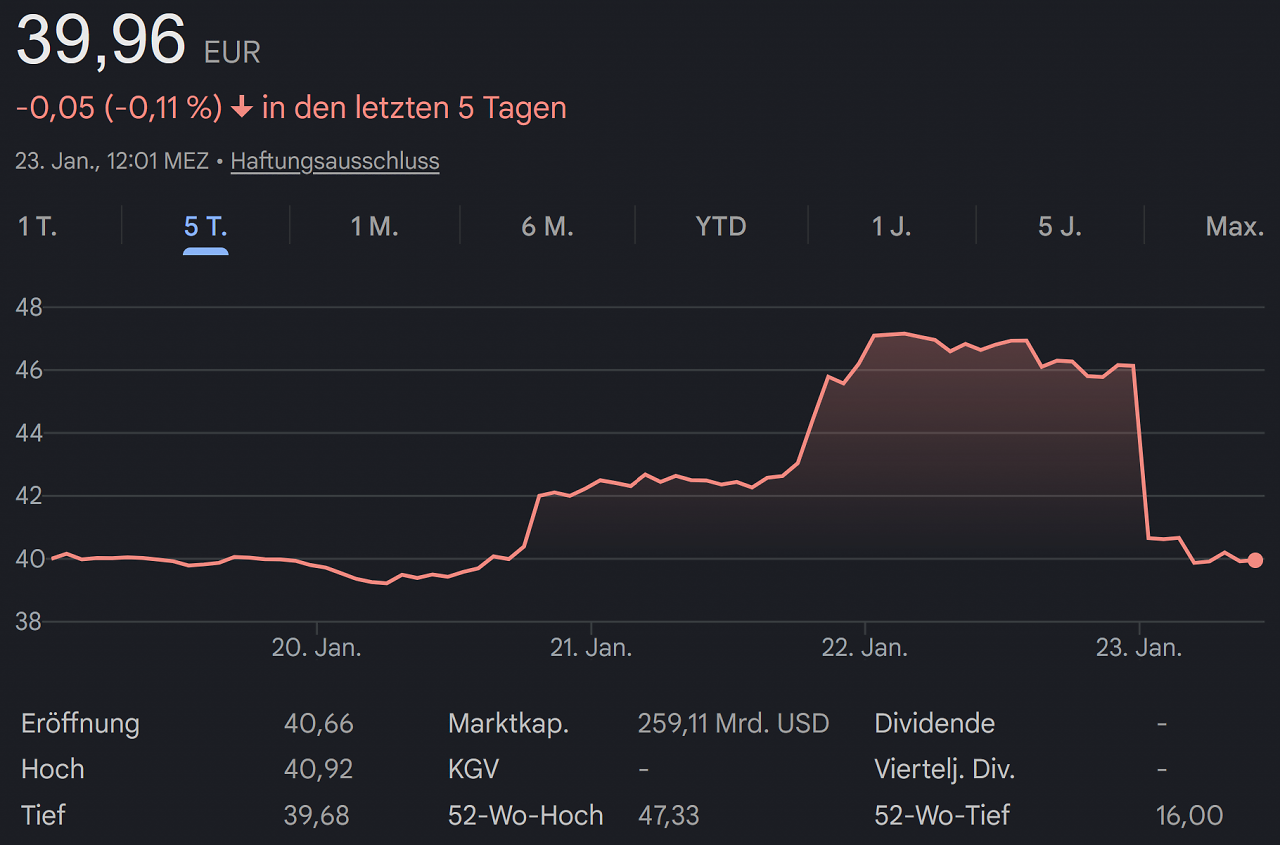
Task: Click the 52-Wo-Hoch value 47,33
Action: [x=669, y=815]
